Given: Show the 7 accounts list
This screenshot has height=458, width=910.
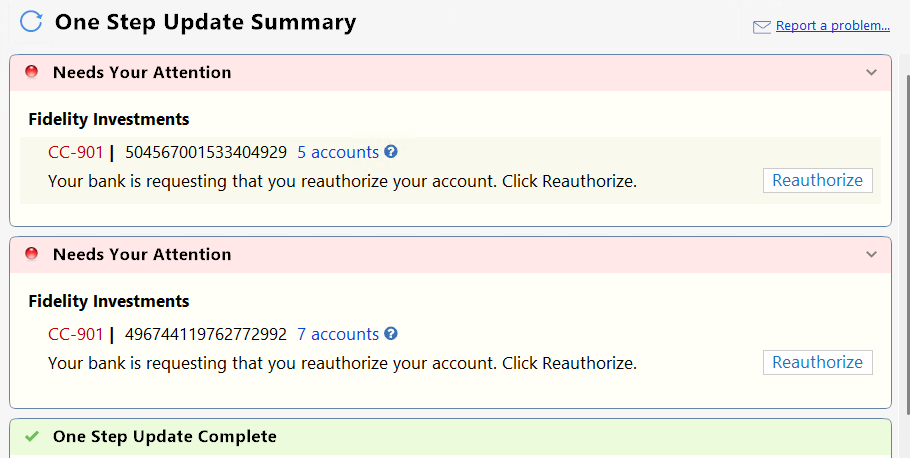Looking at the screenshot, I should 338,334.
